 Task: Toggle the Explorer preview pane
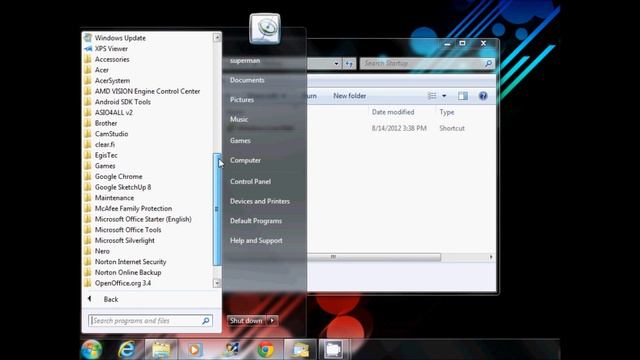[x=463, y=96]
